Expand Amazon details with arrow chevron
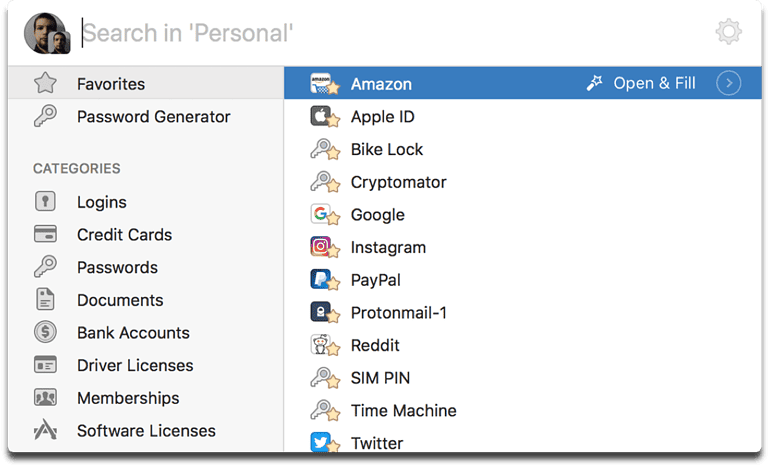This screenshot has height=465, width=768. (x=729, y=83)
